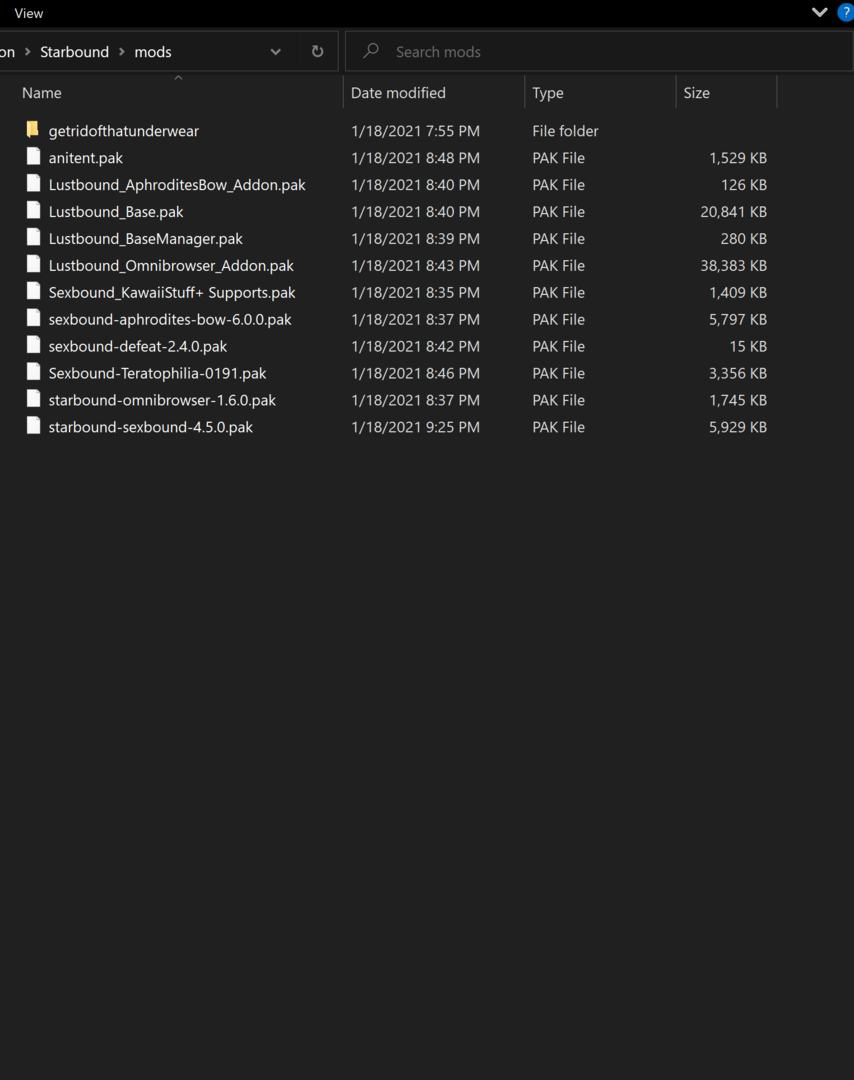
Task: Click the starbound-omnibrowser-1.6.0.pak file icon
Action: (x=33, y=398)
